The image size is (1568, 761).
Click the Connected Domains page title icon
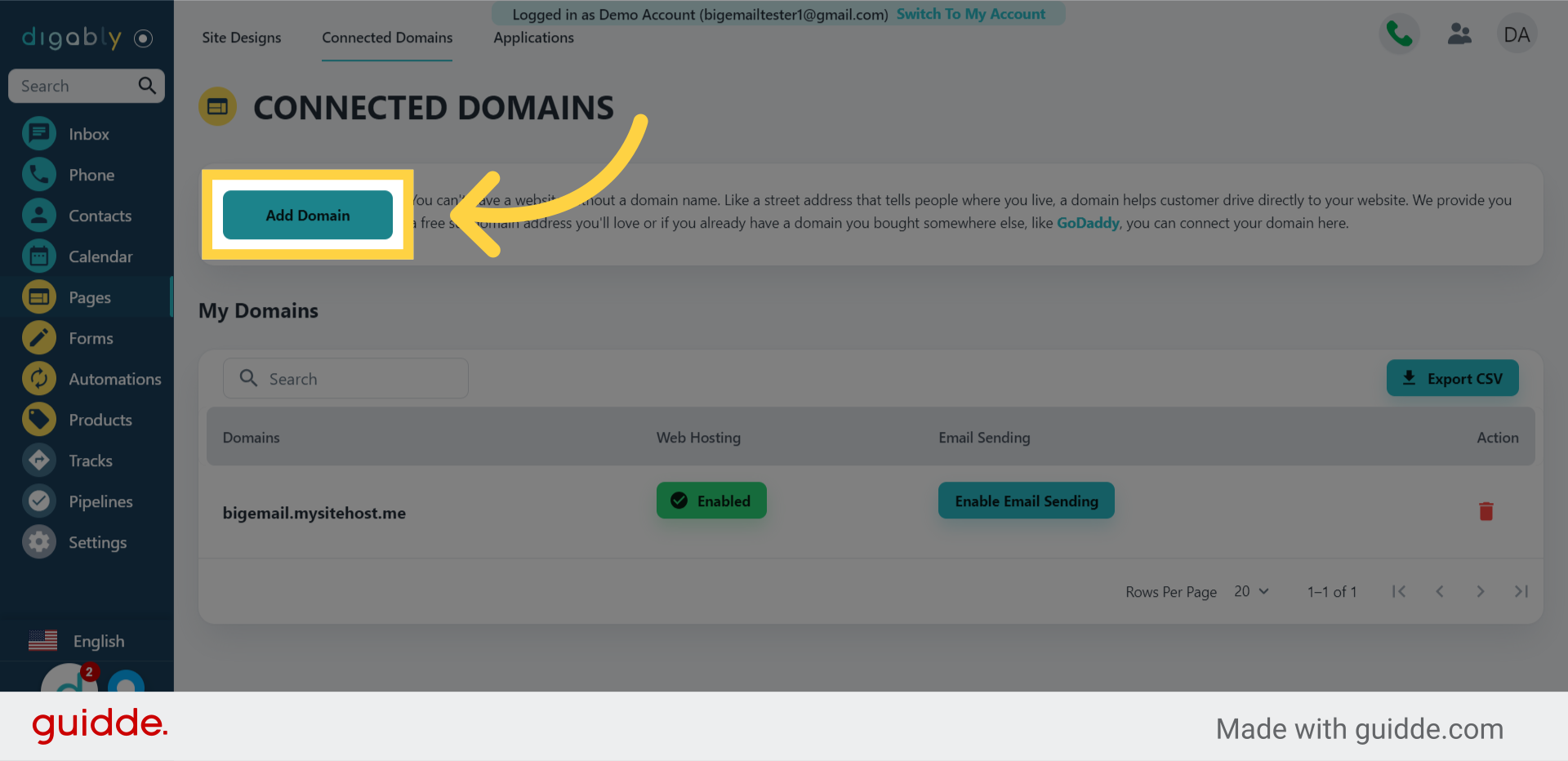pos(217,107)
